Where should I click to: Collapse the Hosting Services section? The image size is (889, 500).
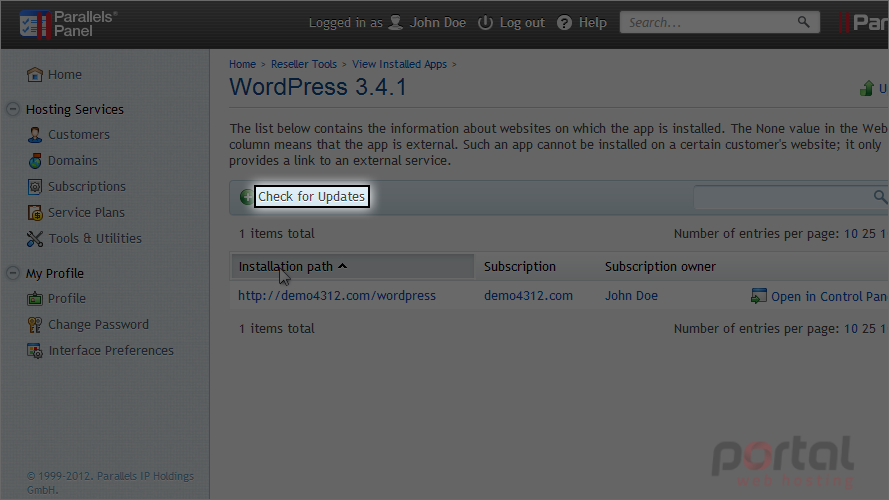point(13,109)
